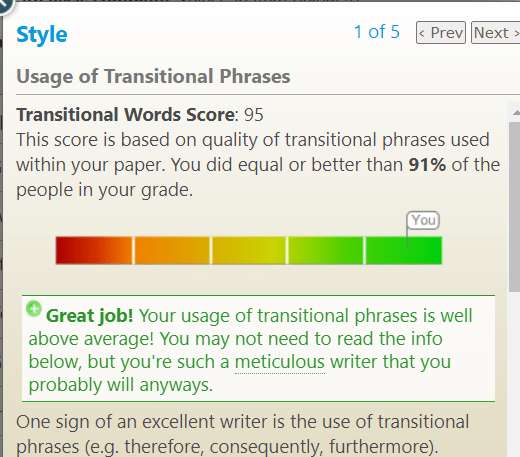The width and height of the screenshot is (520, 457).
Task: Click the bright green final score segment
Action: coord(404,250)
